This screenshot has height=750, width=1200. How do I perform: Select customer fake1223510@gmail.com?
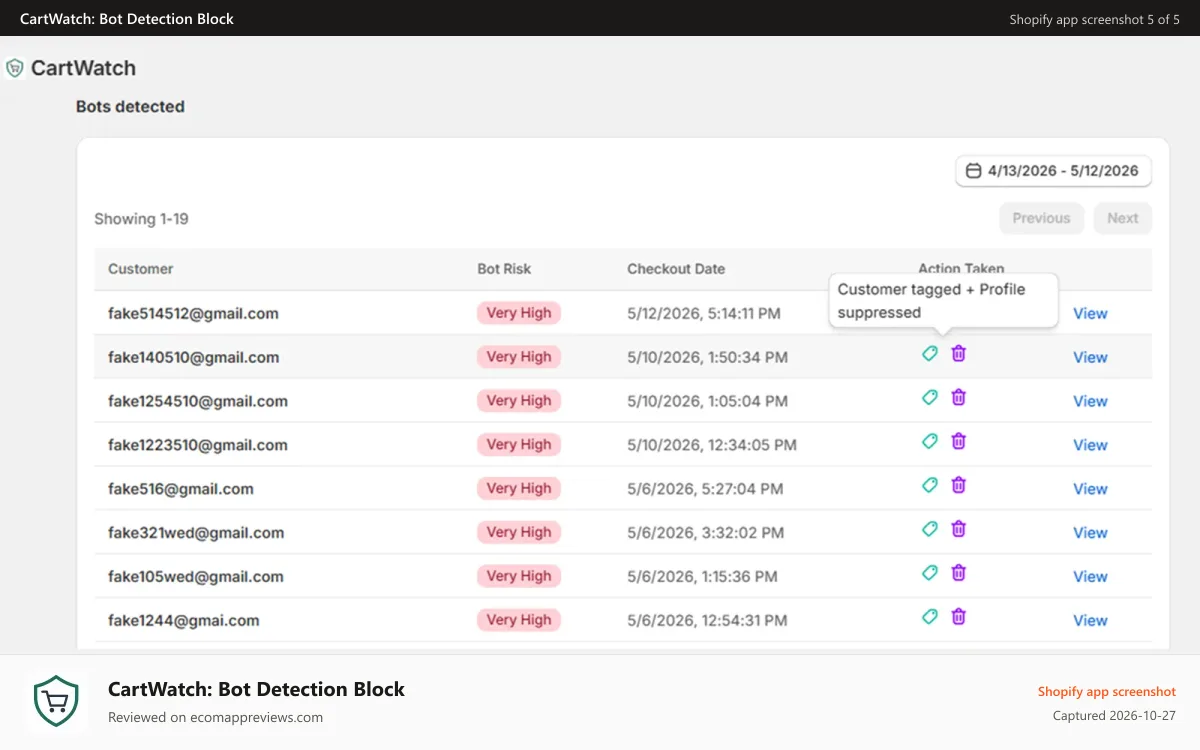coord(198,445)
